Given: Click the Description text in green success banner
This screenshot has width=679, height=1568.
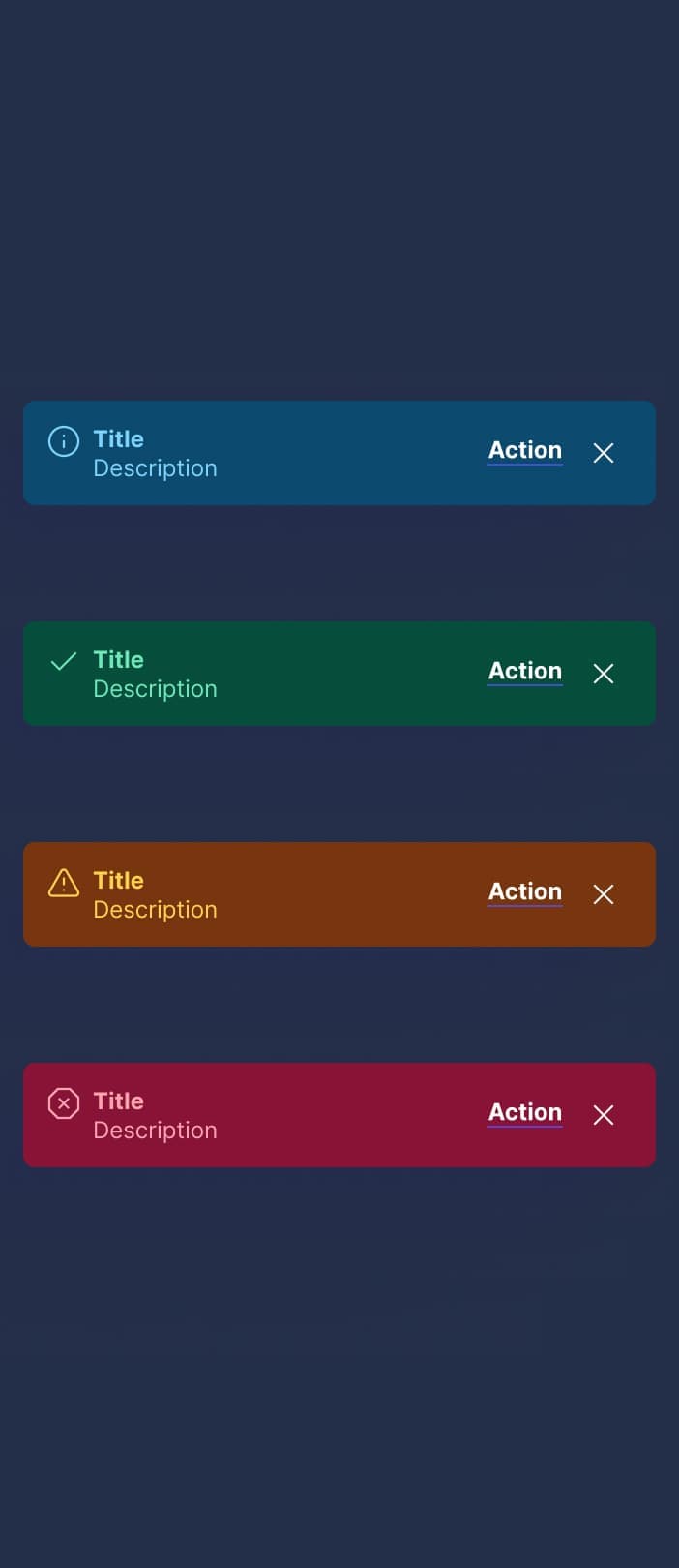Looking at the screenshot, I should pyautogui.click(x=156, y=689).
